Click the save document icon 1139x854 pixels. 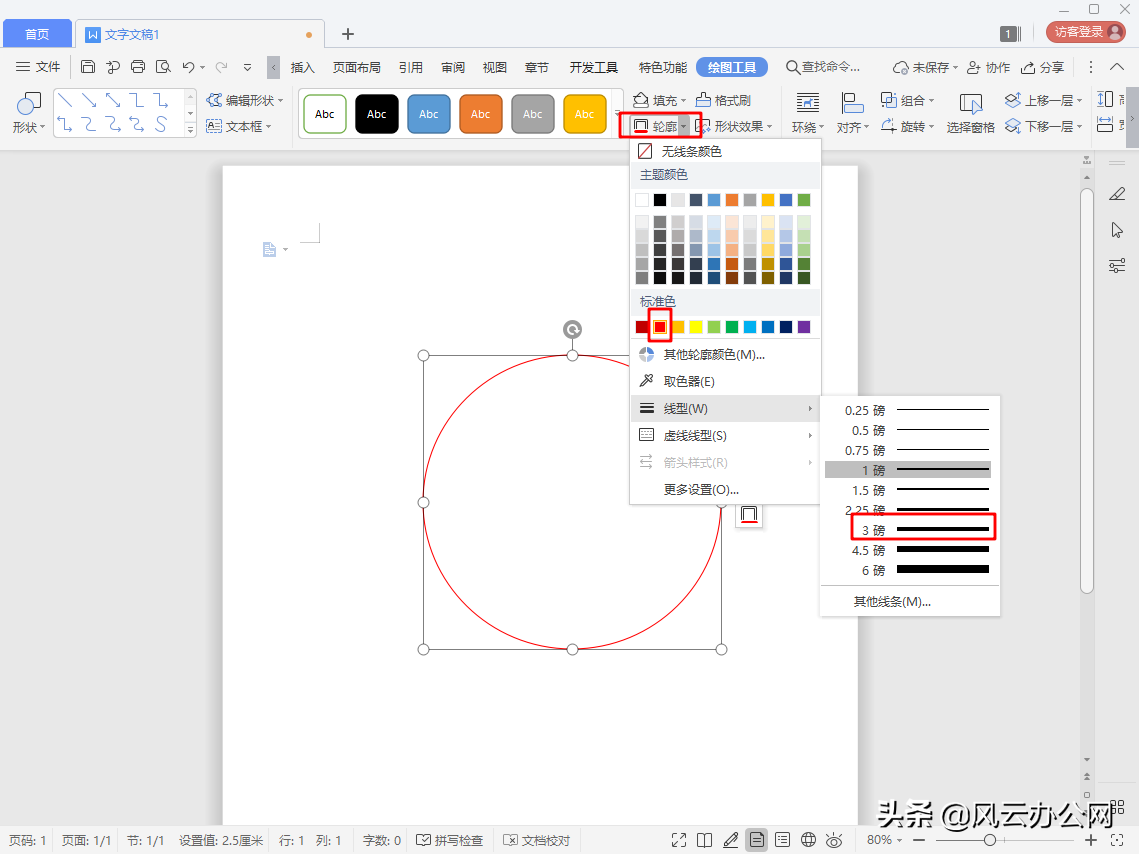click(88, 67)
